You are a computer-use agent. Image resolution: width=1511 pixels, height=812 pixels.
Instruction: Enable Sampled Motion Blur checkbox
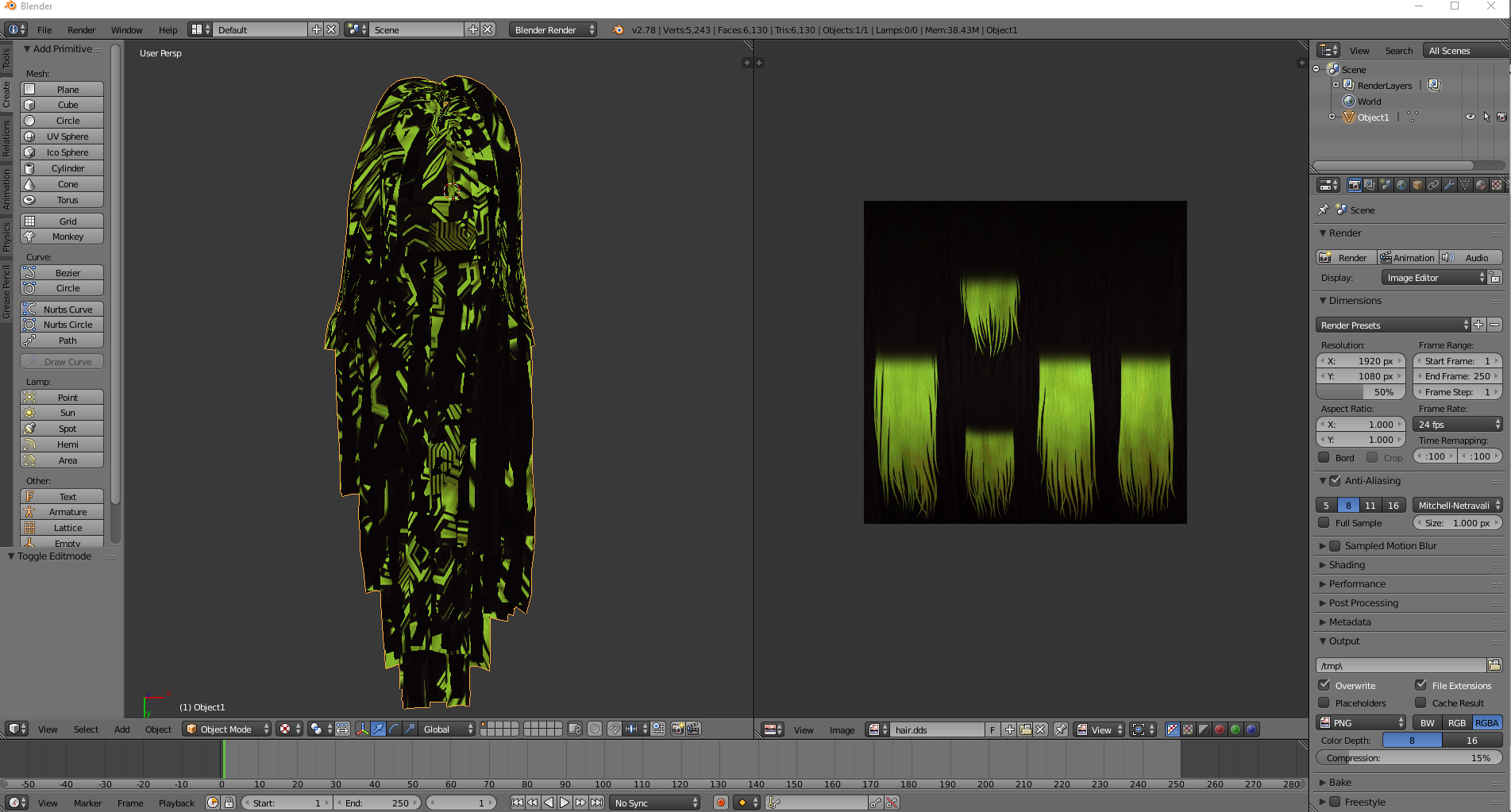coord(1335,545)
